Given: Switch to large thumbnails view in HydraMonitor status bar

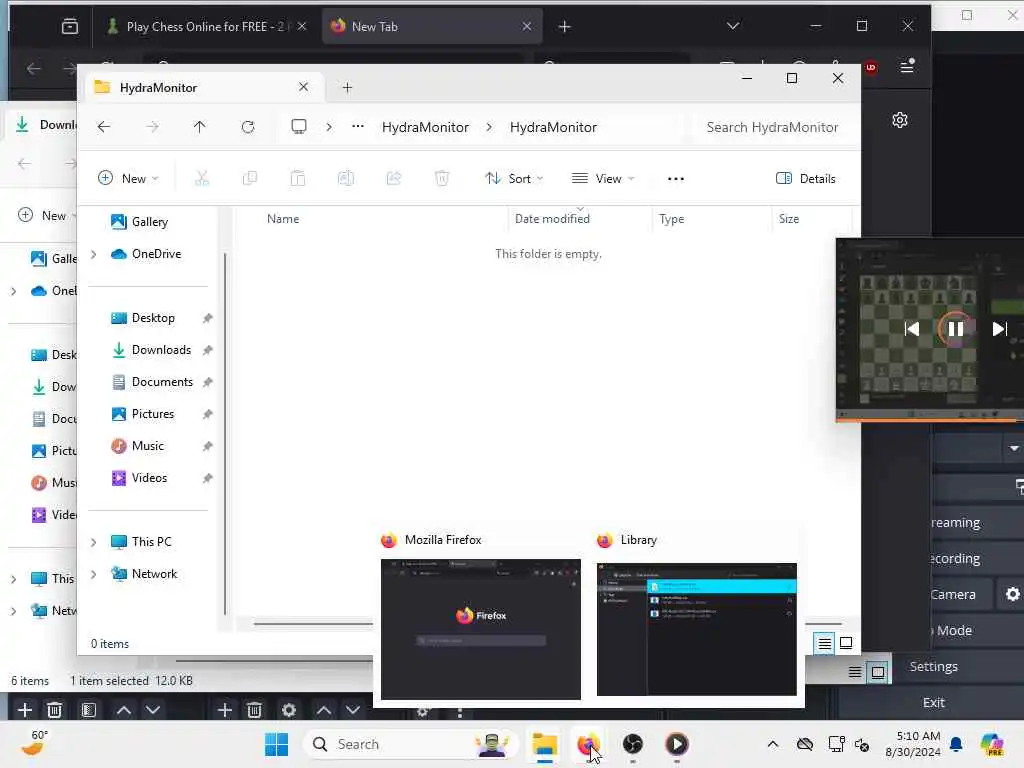Looking at the screenshot, I should tap(846, 643).
